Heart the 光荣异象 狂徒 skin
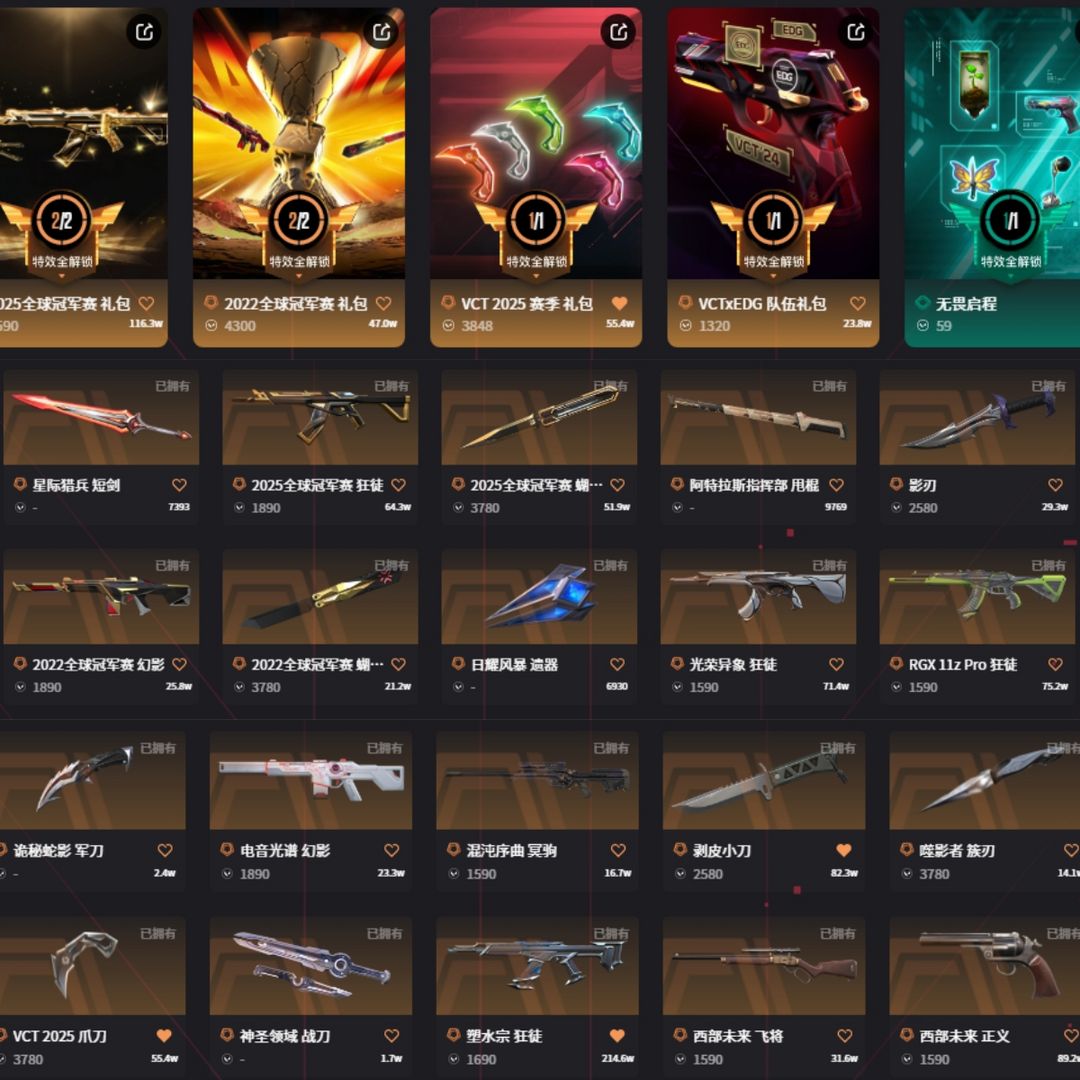 (x=836, y=665)
